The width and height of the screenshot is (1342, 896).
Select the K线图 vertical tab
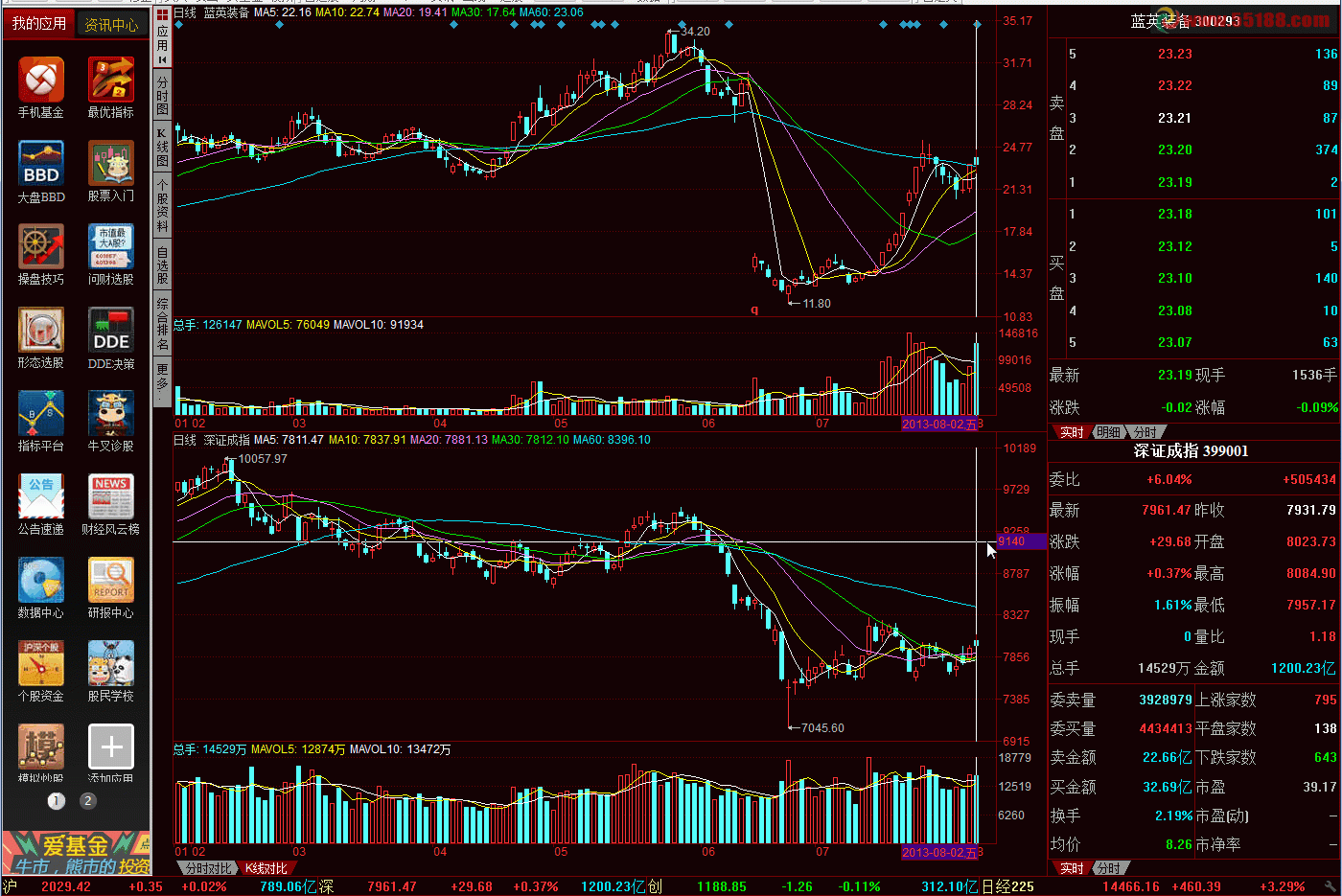pyautogui.click(x=162, y=148)
